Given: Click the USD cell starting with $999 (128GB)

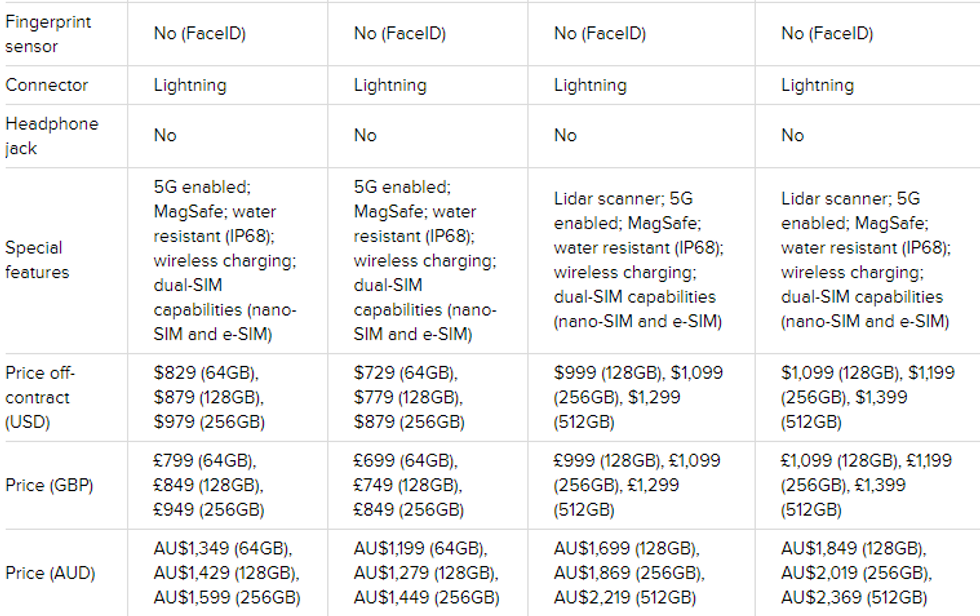Looking at the screenshot, I should [638, 397].
